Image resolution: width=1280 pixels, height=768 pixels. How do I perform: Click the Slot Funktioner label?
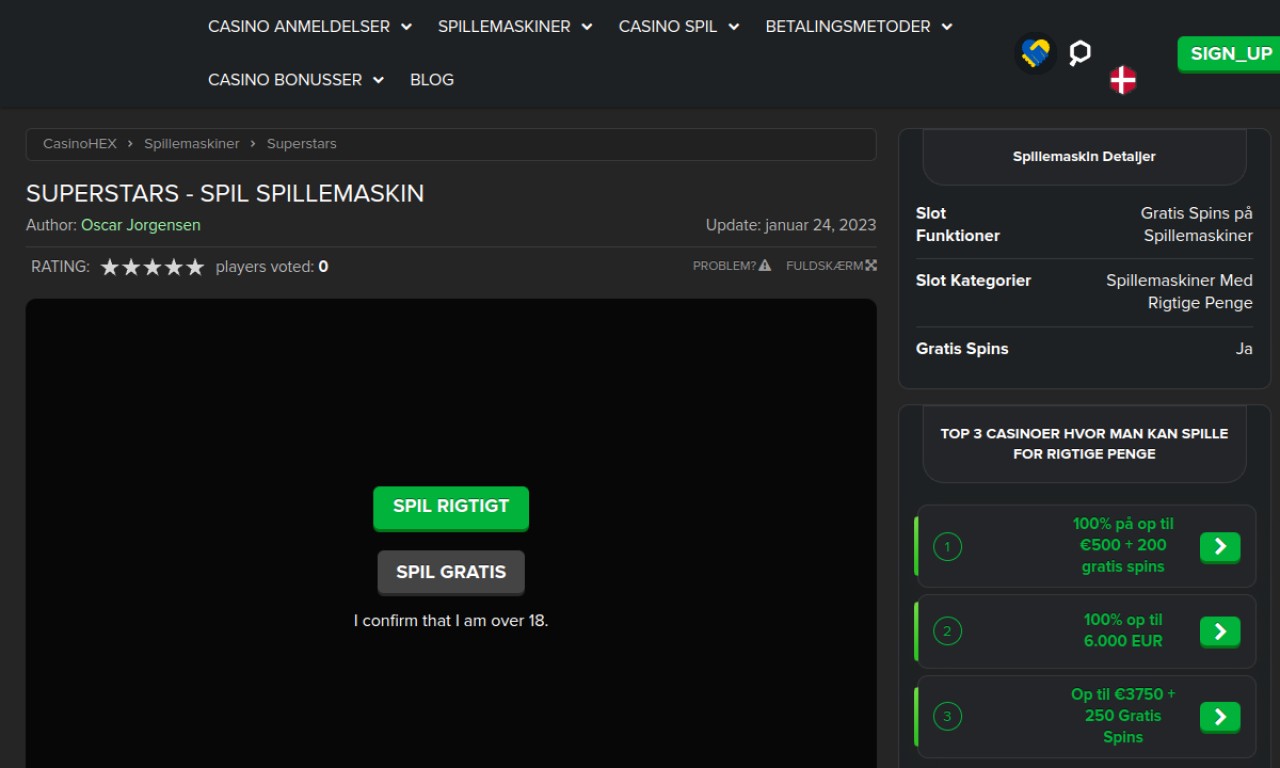tap(958, 225)
